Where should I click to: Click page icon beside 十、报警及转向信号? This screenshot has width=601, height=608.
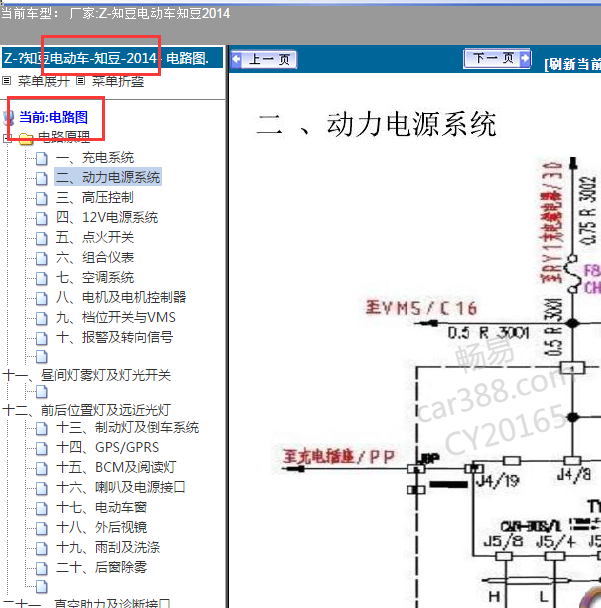[41, 338]
